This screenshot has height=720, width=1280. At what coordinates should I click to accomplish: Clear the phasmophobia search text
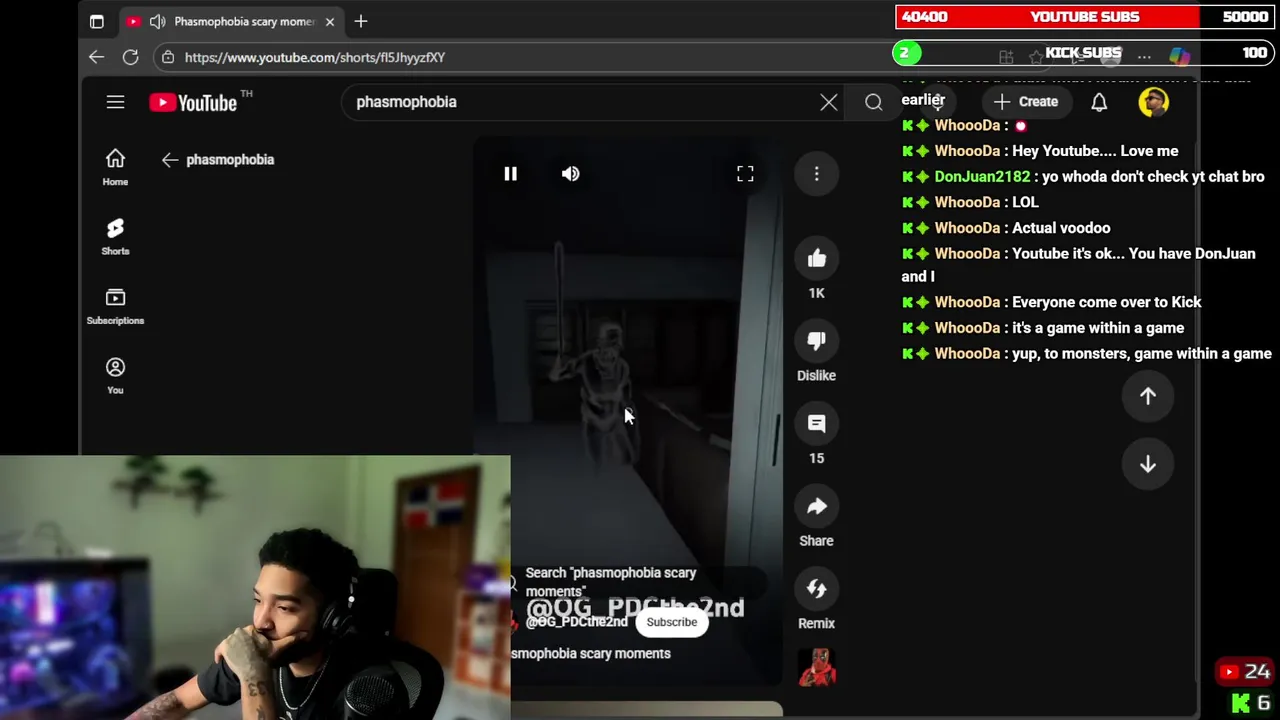coord(829,102)
